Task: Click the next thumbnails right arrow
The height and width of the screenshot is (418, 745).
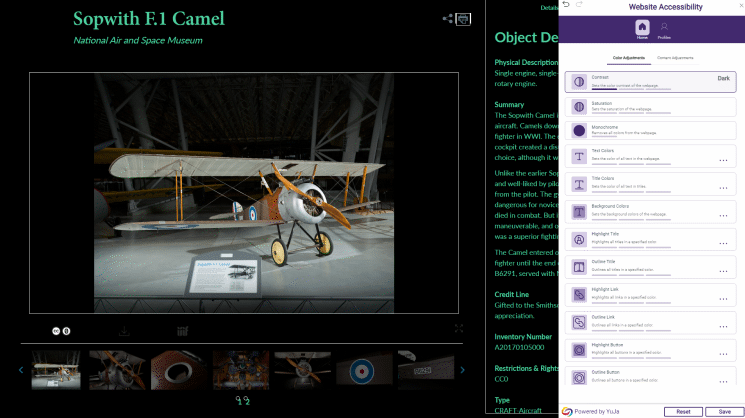Action: pos(462,370)
